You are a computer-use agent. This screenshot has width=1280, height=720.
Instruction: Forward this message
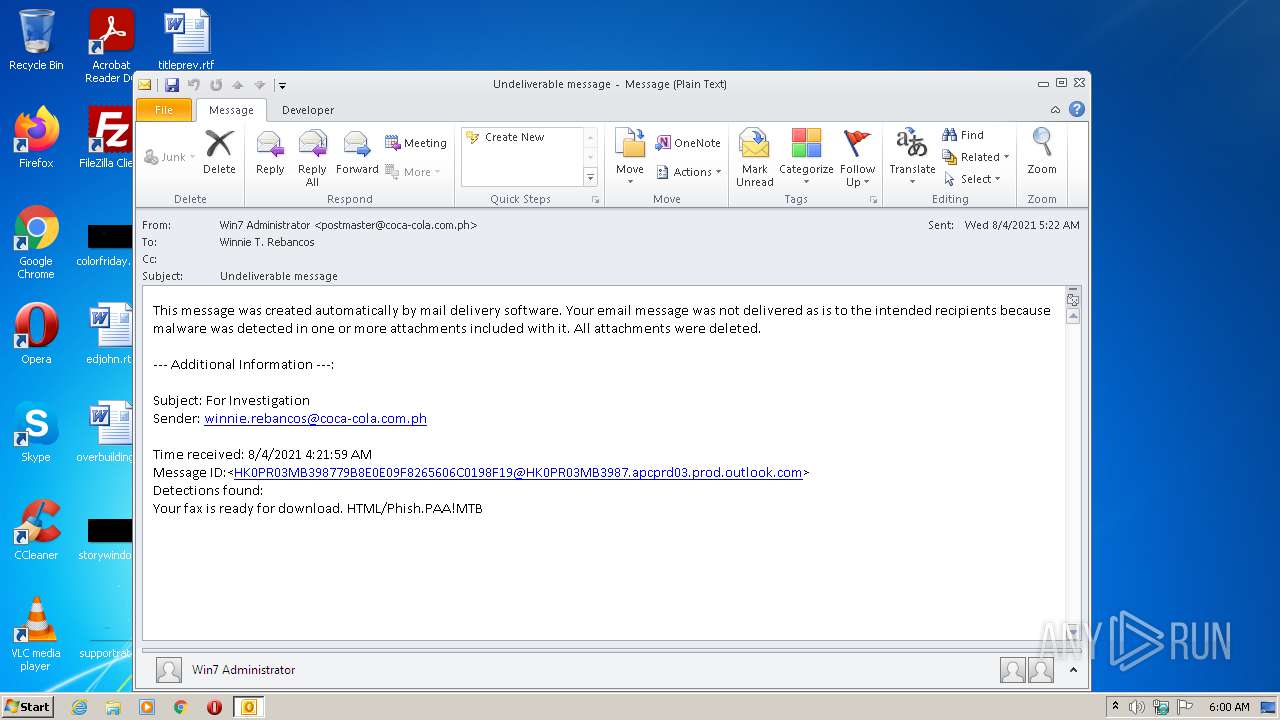click(x=357, y=153)
